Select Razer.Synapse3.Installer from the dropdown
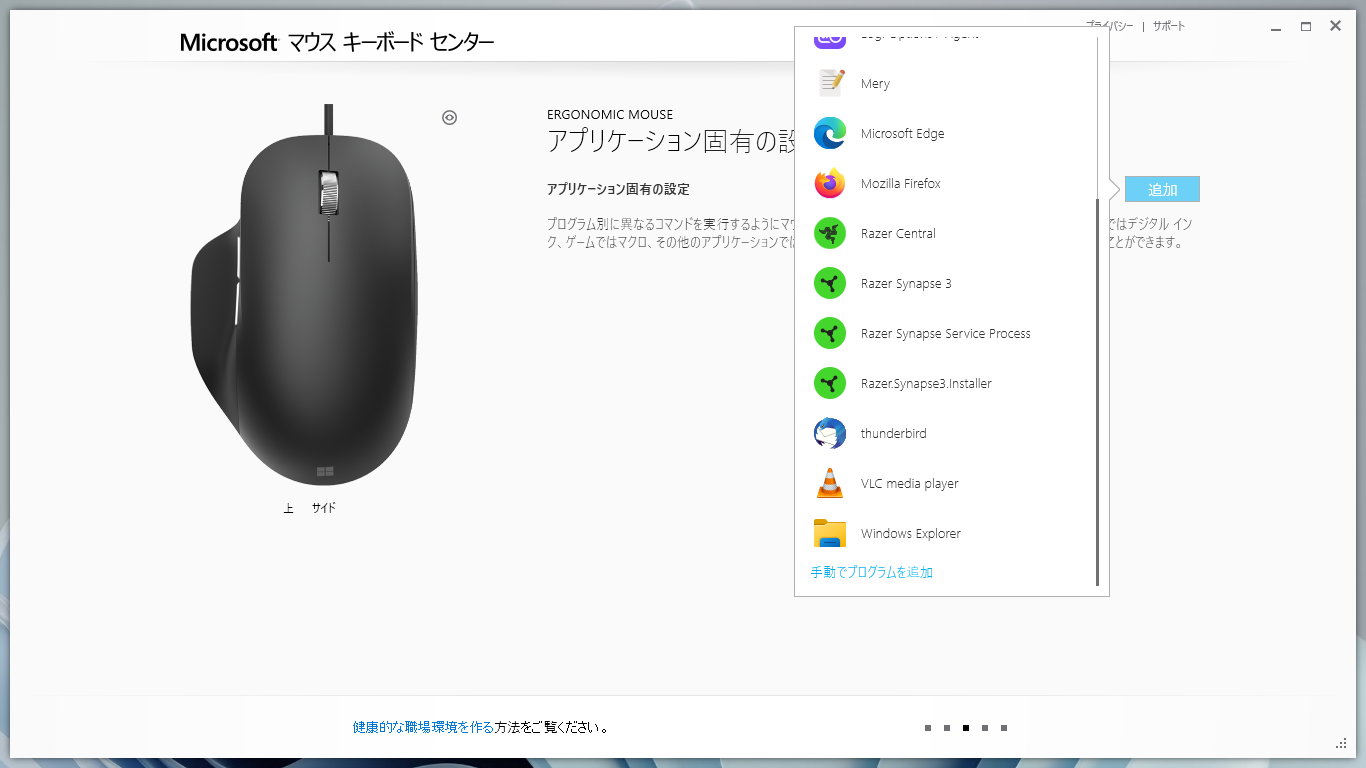 [925, 383]
